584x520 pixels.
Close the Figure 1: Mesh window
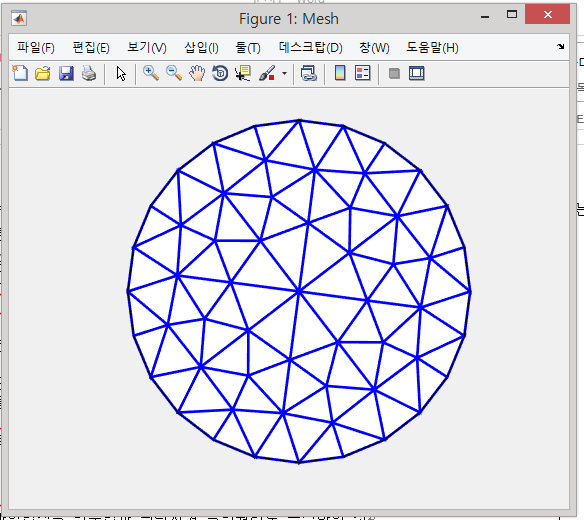click(547, 15)
